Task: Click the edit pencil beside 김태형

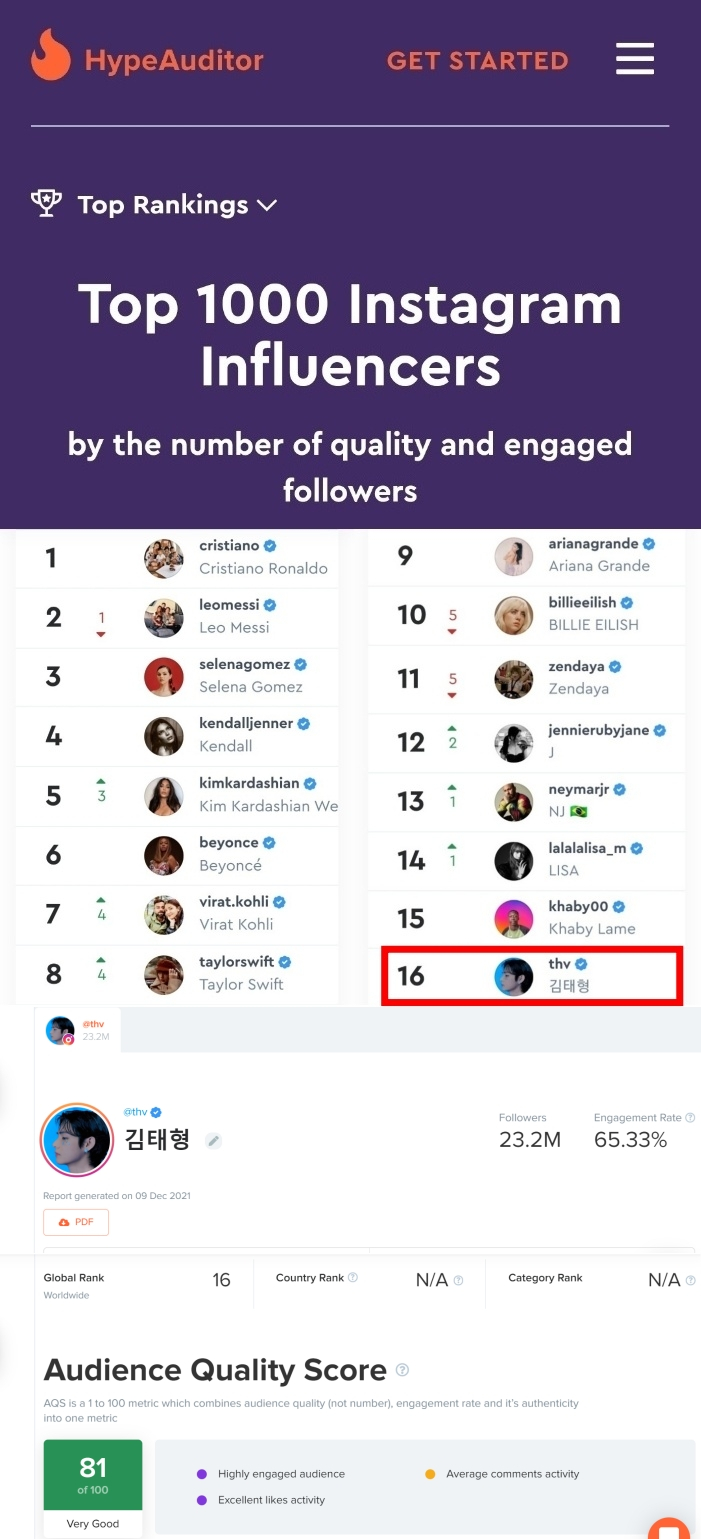Action: (213, 1140)
